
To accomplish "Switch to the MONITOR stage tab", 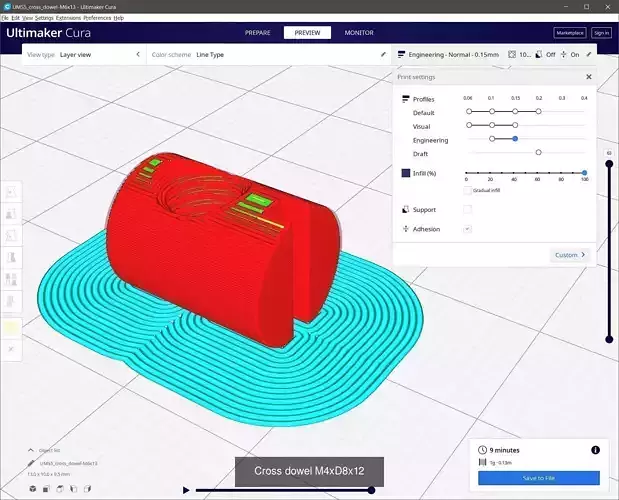I will [x=359, y=33].
